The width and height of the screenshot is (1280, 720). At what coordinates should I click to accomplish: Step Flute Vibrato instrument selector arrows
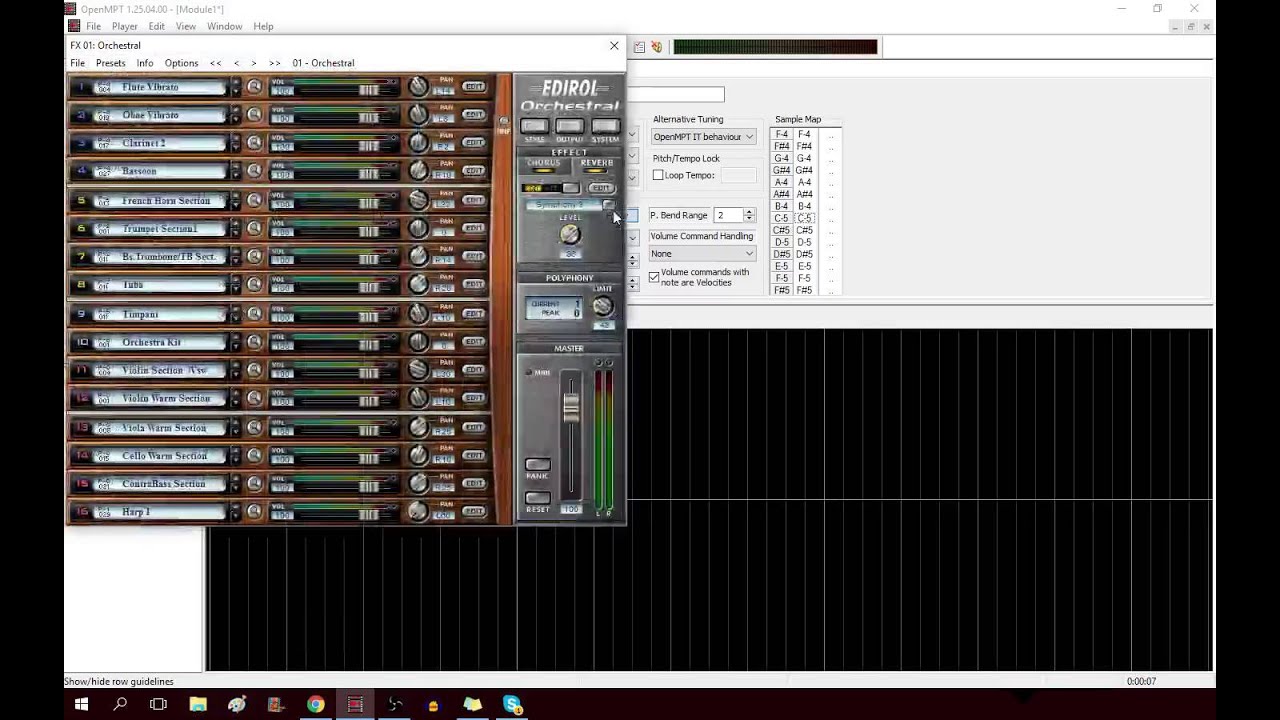[x=236, y=87]
